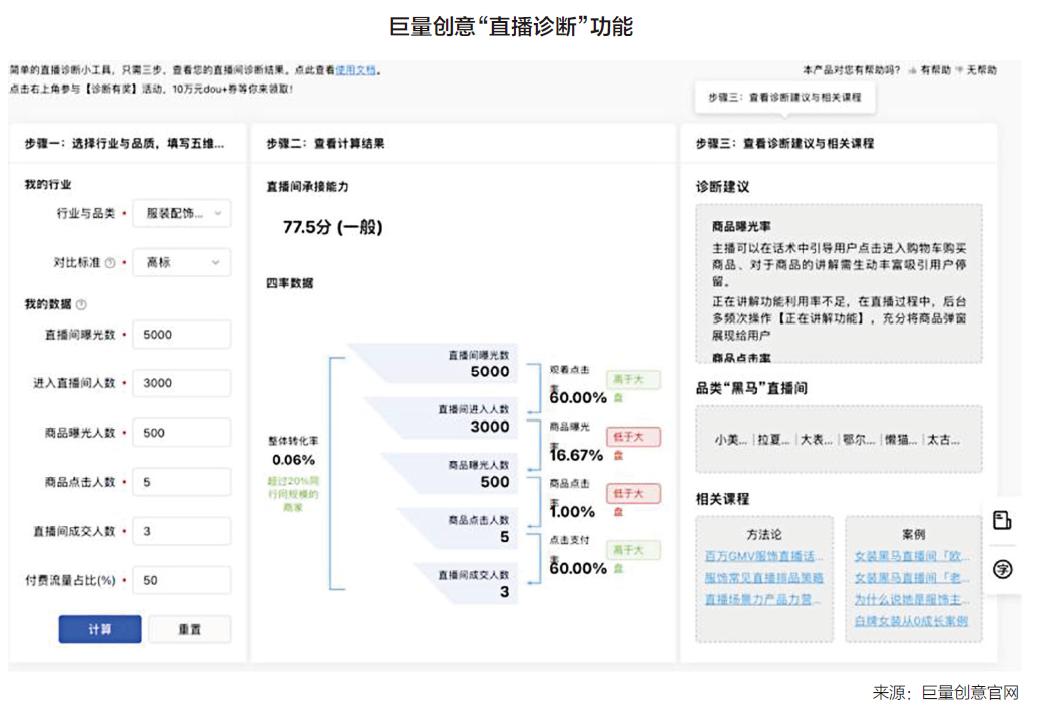Click the 16.67% 商品曝光率 value
Viewport: 1041px width, 714px height.
pos(576,455)
